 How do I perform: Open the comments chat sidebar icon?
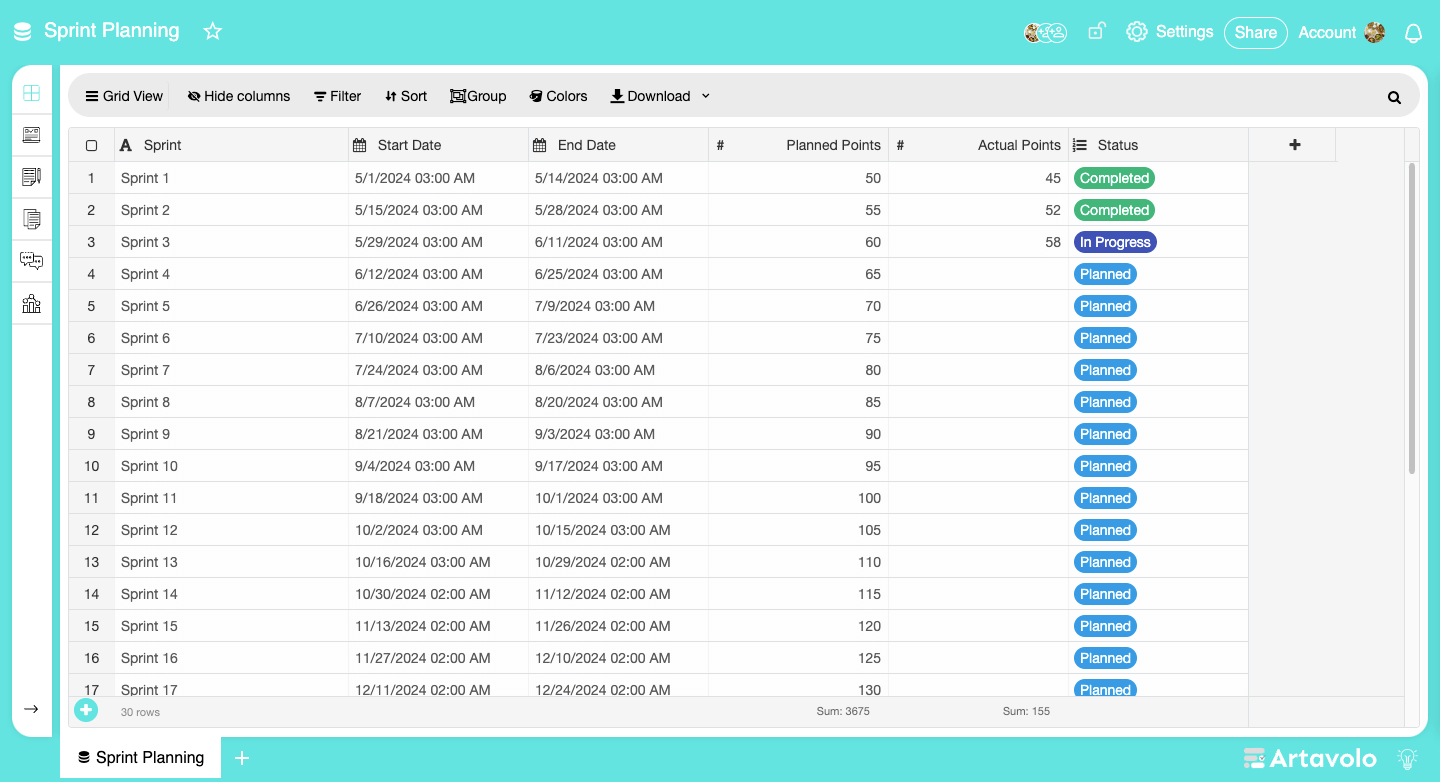(32, 261)
